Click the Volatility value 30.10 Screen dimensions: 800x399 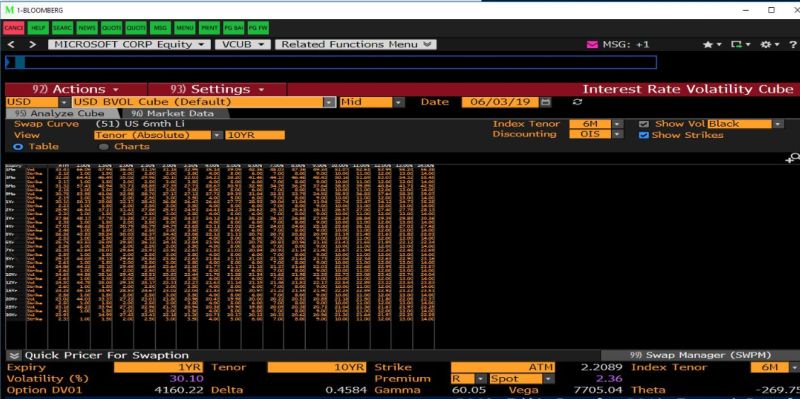(188, 379)
